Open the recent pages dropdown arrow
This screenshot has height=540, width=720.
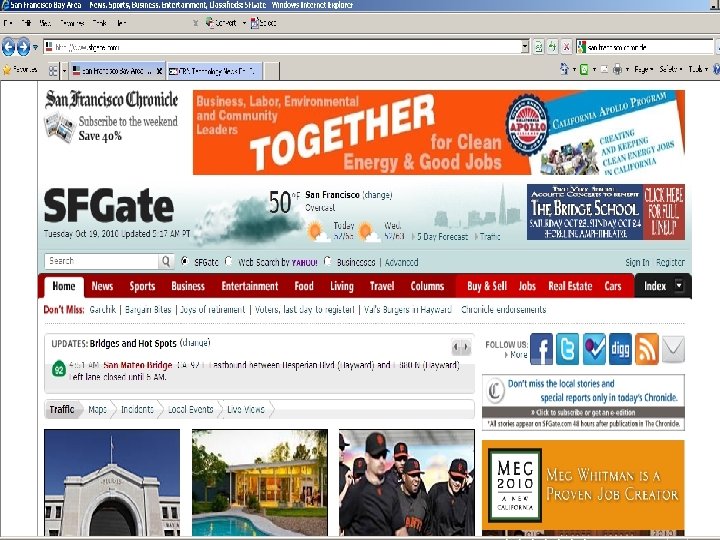(x=35, y=47)
